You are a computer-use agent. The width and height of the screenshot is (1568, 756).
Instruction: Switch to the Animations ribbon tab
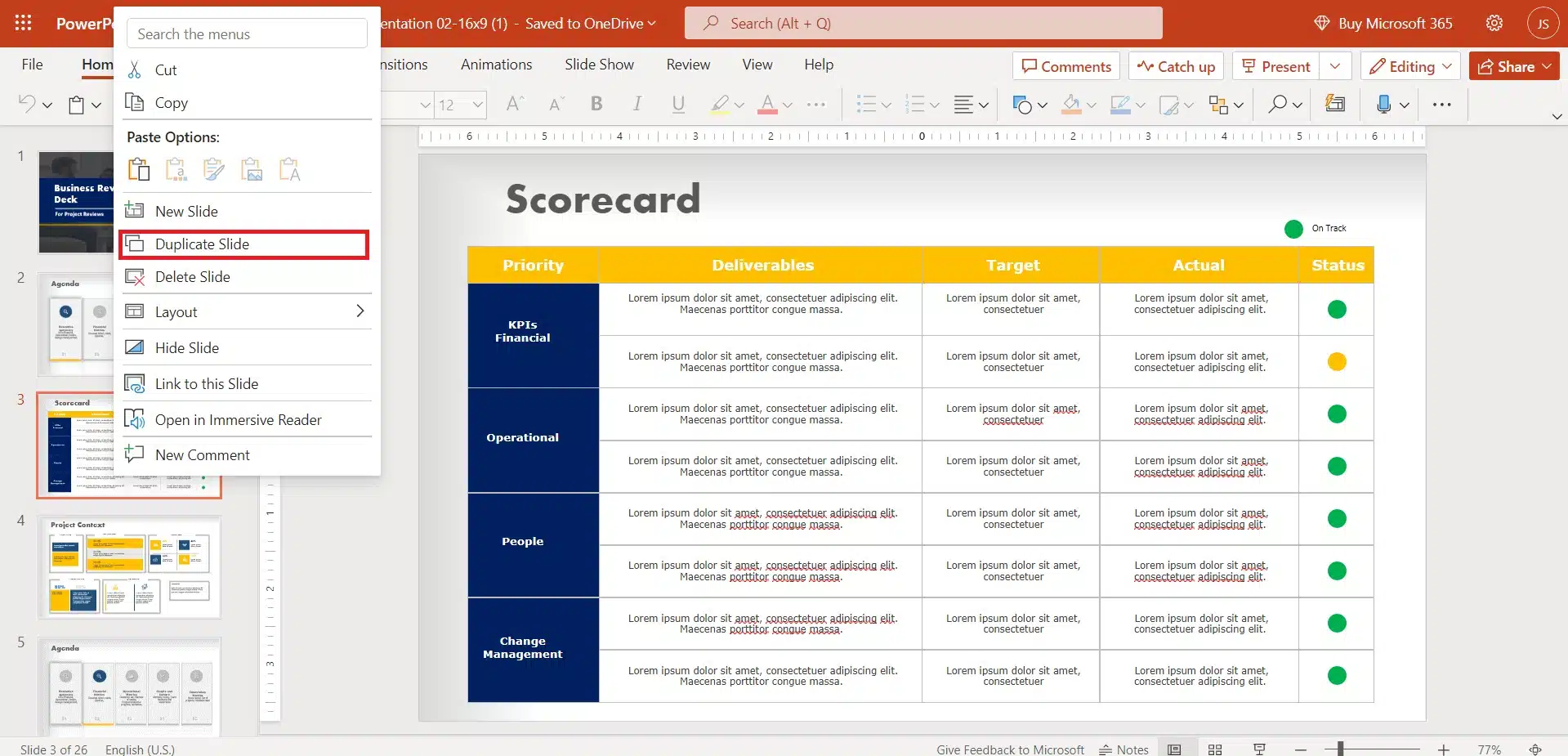tap(495, 64)
